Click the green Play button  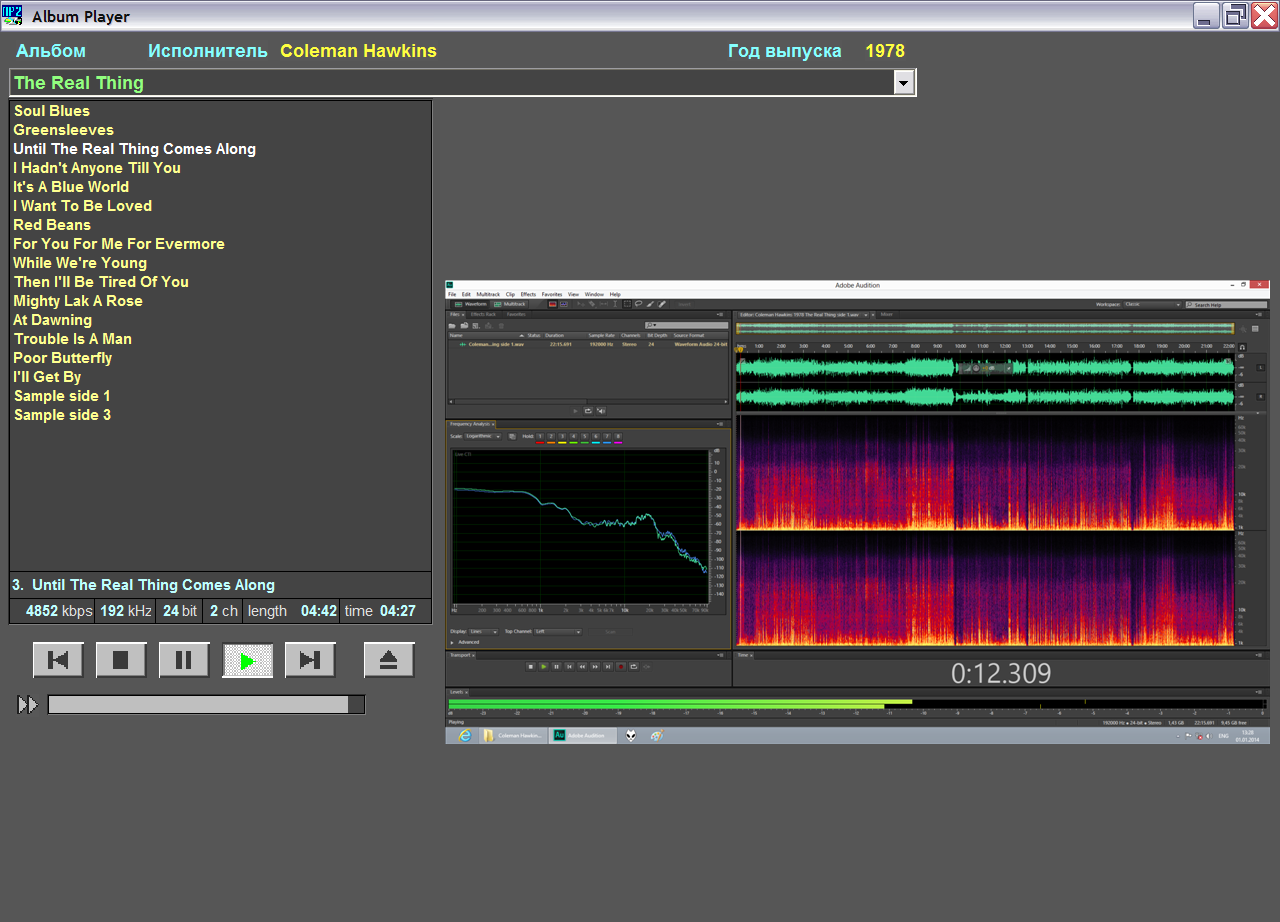[247, 660]
